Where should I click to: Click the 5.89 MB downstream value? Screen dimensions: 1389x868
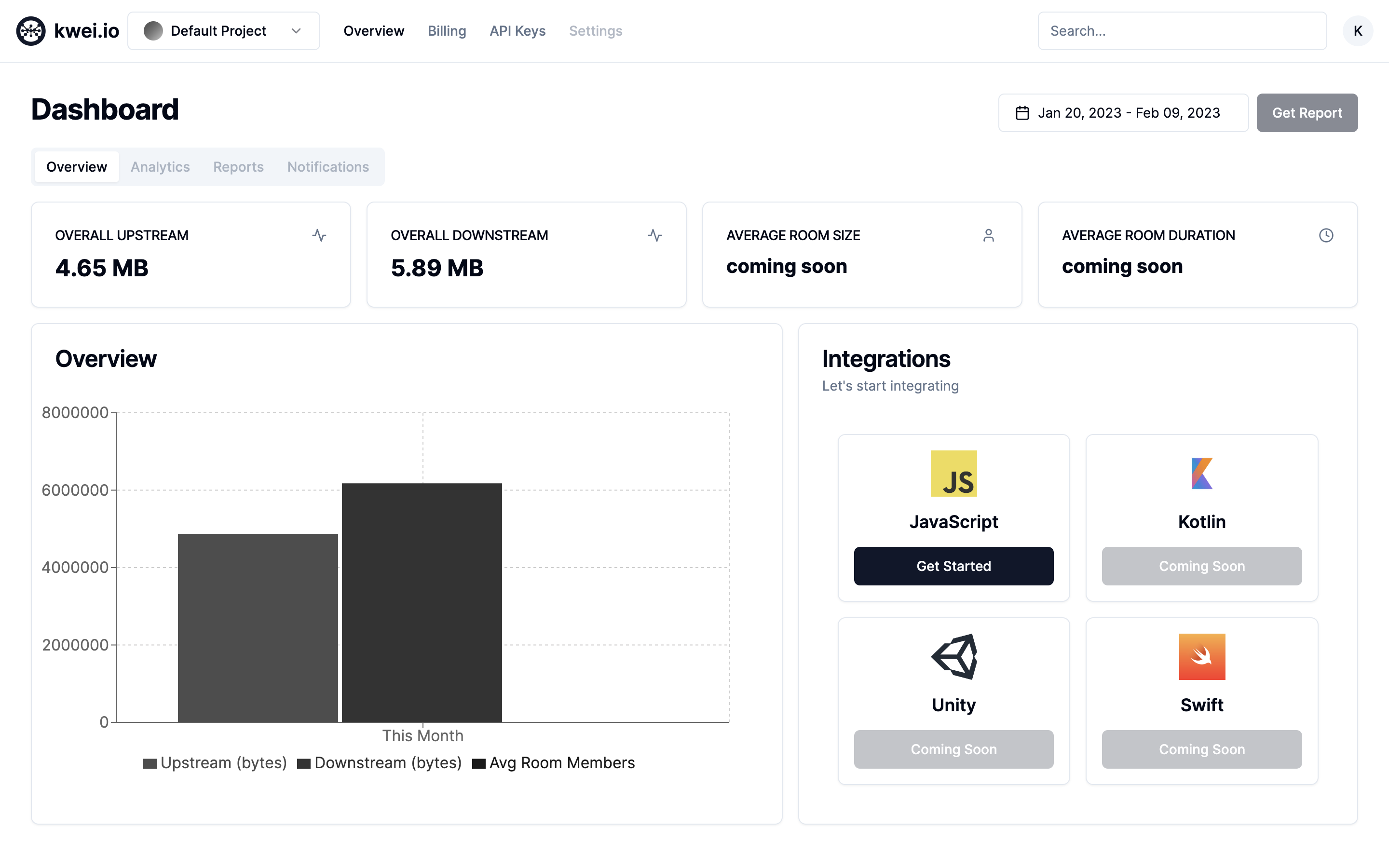click(437, 268)
